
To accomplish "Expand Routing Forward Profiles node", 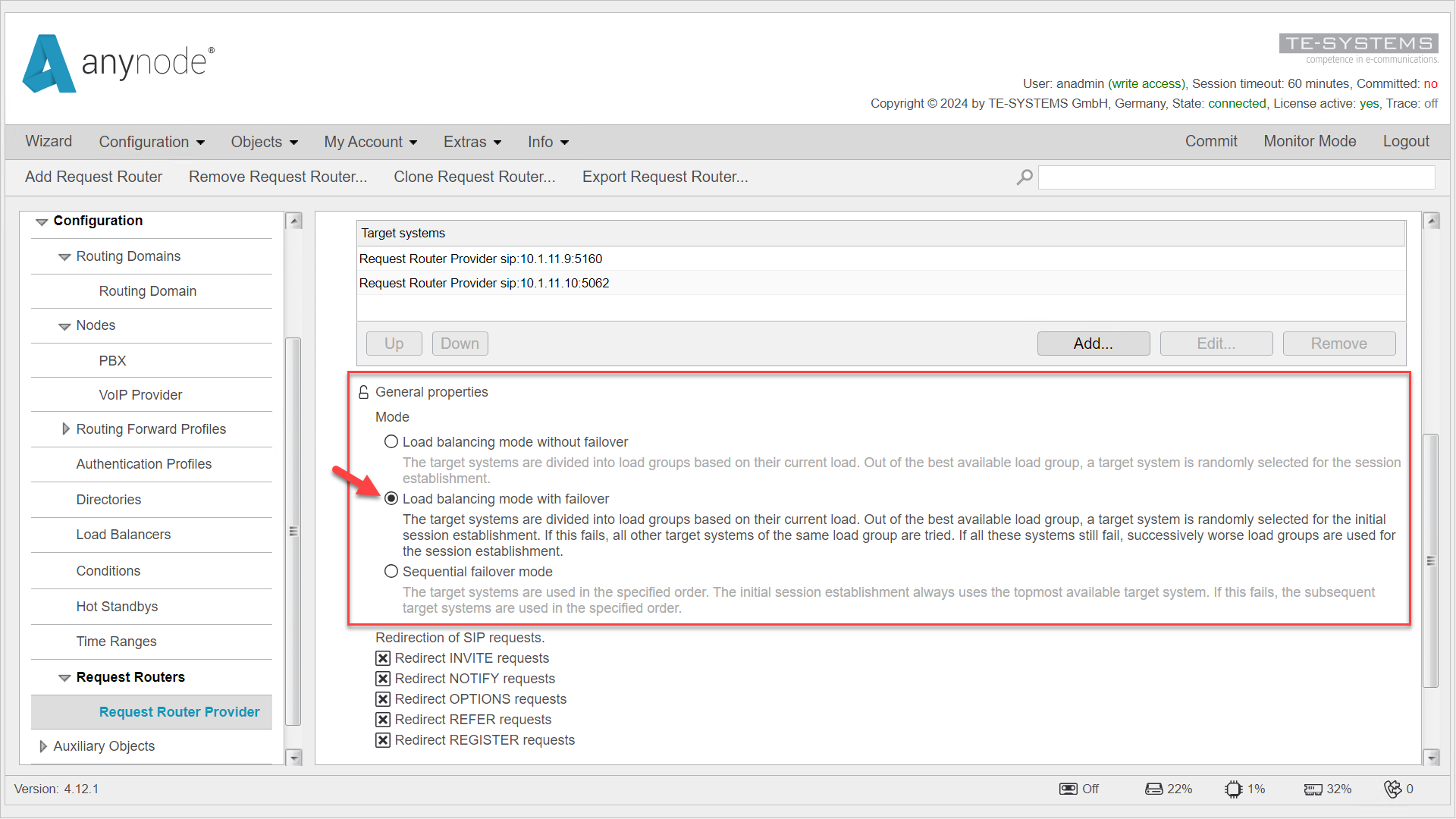I will (x=66, y=429).
